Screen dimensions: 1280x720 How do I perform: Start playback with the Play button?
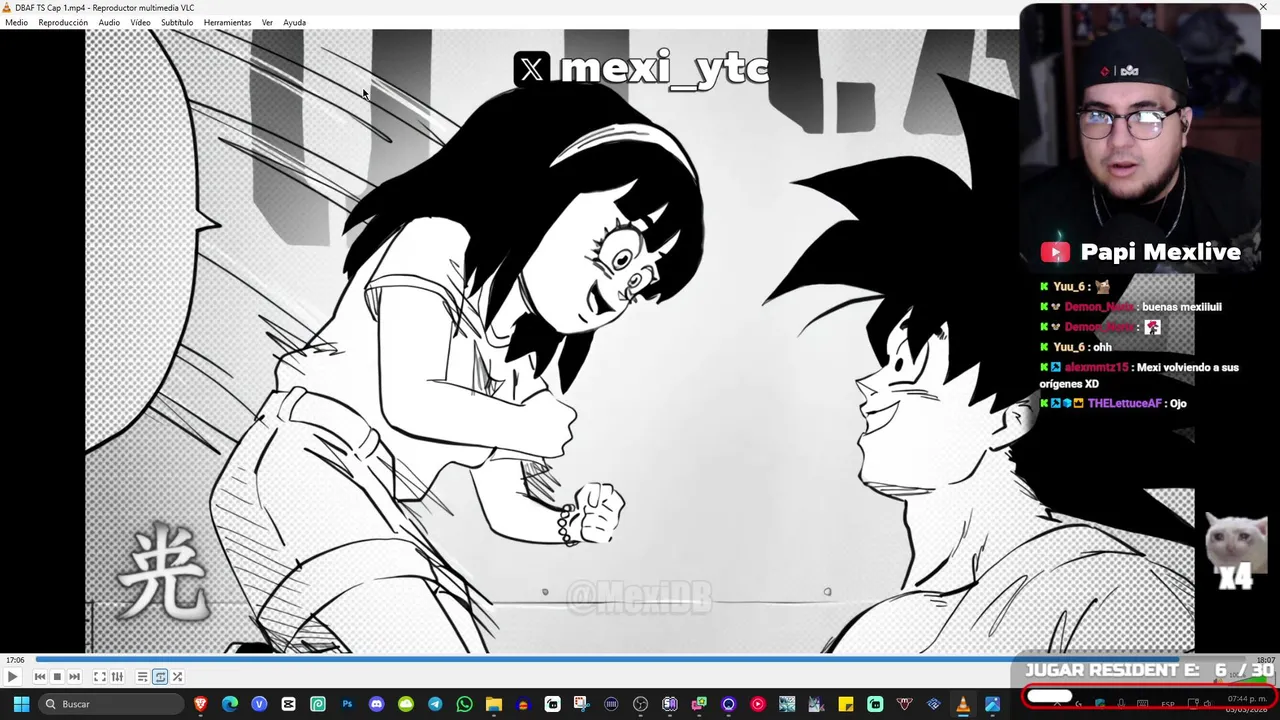click(x=12, y=677)
